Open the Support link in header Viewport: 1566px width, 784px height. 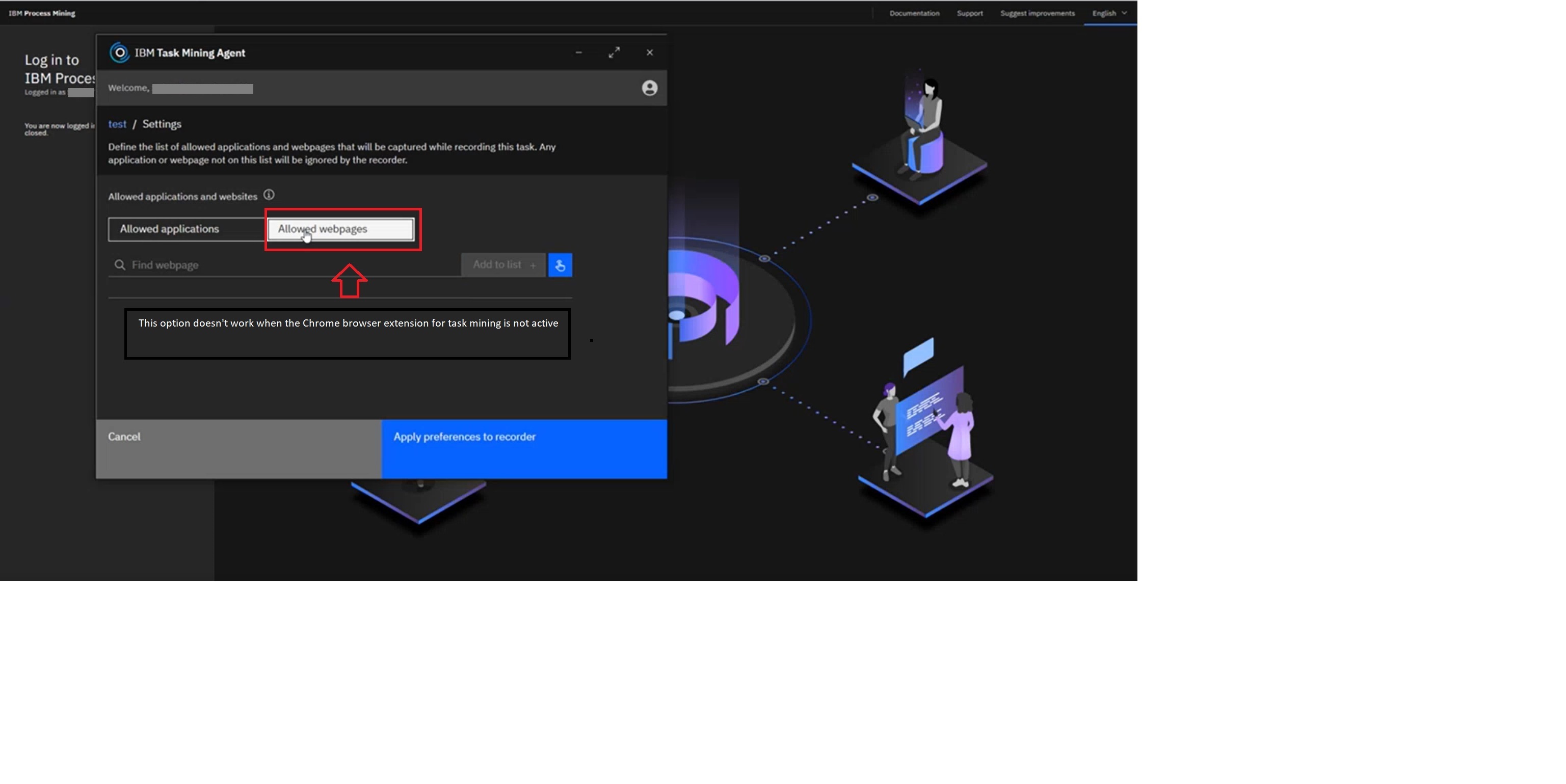(969, 13)
